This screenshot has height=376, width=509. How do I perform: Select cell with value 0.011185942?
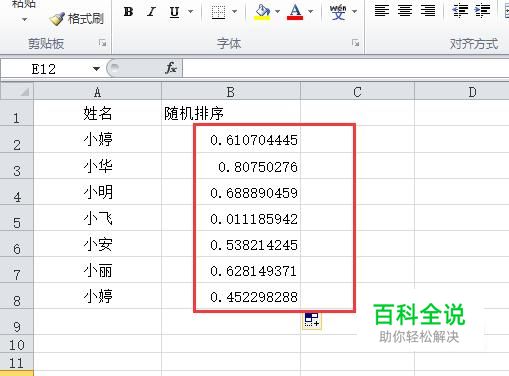point(231,218)
